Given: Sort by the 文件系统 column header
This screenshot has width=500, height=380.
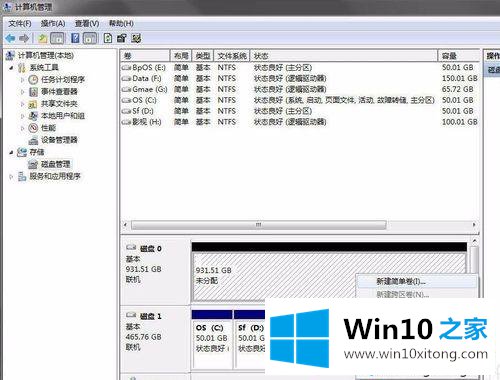Looking at the screenshot, I should [x=232, y=56].
